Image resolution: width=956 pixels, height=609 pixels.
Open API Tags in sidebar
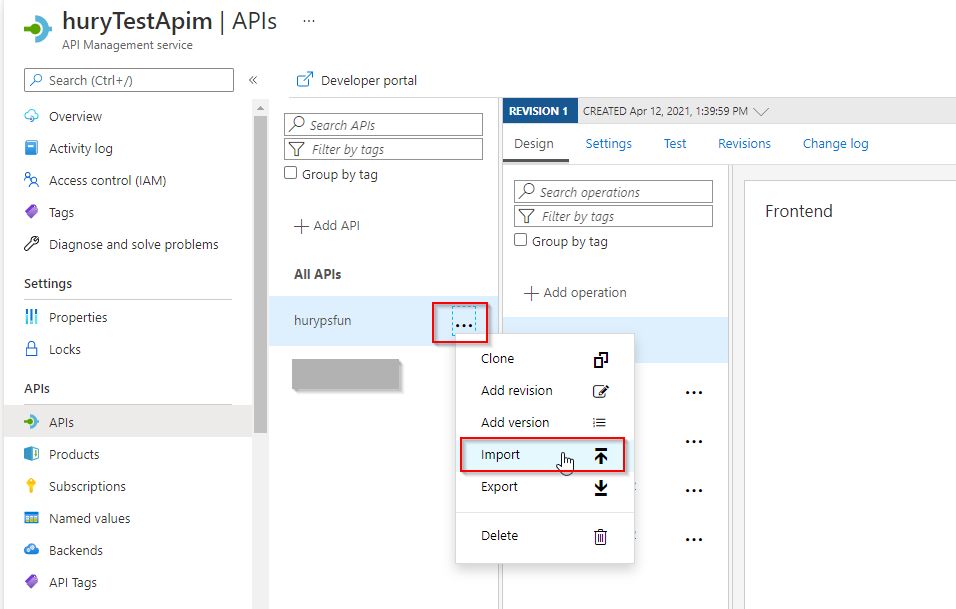tap(73, 582)
